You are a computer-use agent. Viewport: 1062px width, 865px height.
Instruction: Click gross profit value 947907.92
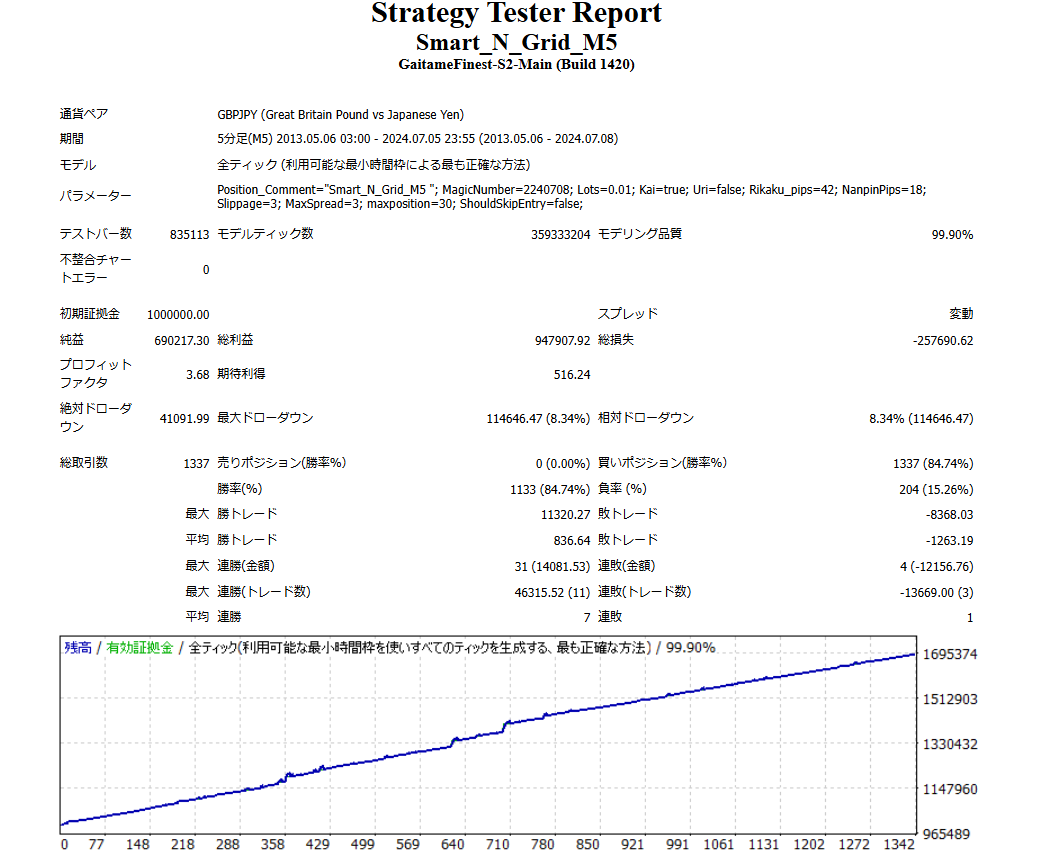[x=562, y=341]
